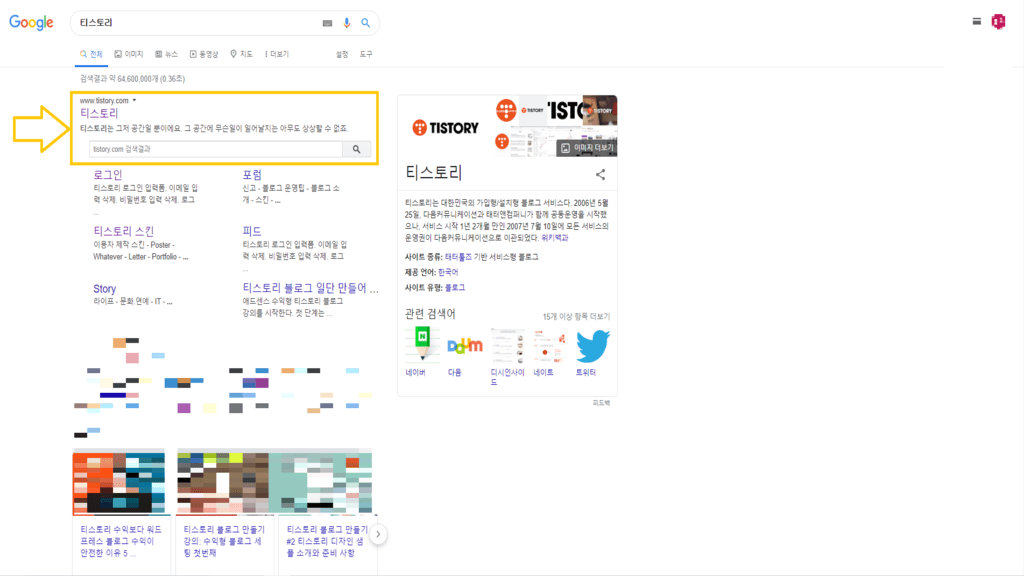Switch to the 동영상 tab
The width and height of the screenshot is (1024, 576).
(x=204, y=54)
